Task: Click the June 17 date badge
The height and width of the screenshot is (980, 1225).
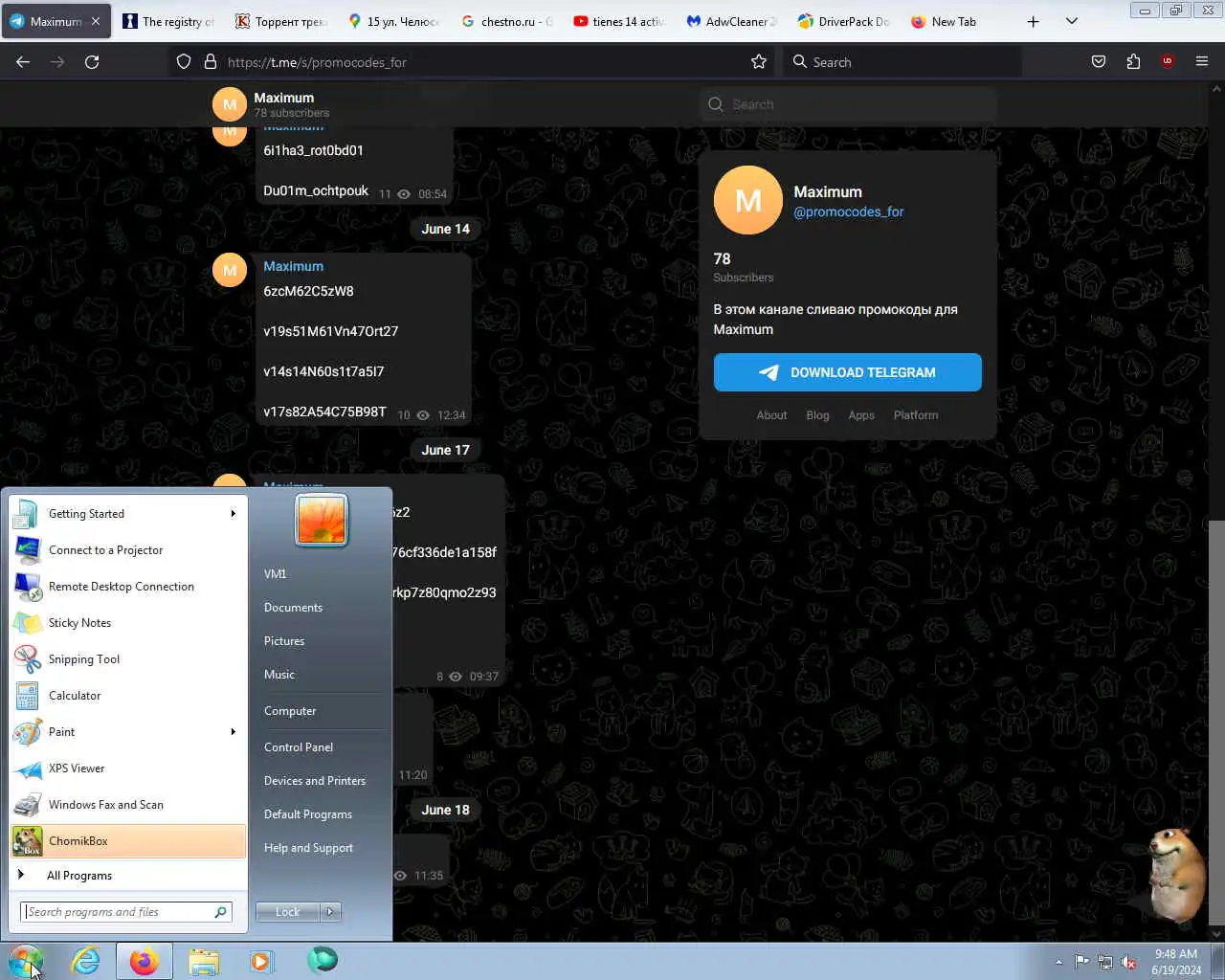Action: click(x=446, y=450)
